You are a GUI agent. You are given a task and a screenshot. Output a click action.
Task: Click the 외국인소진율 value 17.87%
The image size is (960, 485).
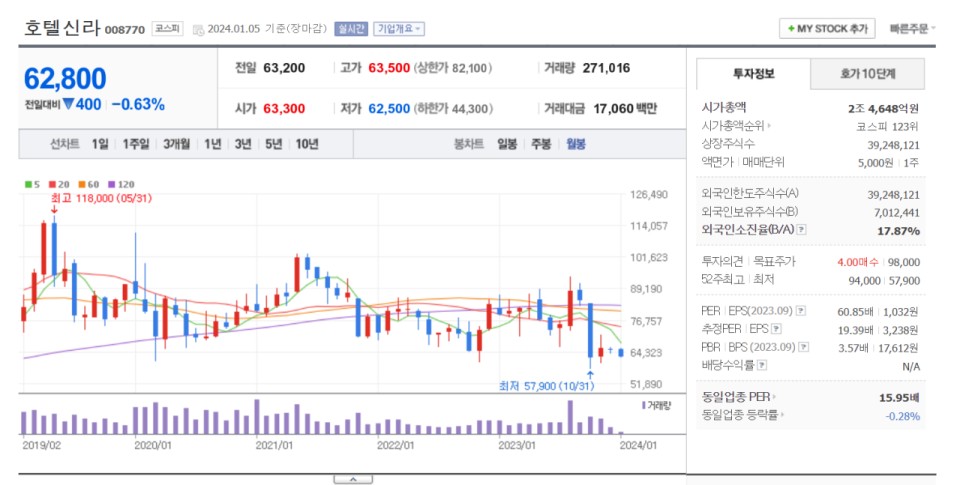[898, 231]
